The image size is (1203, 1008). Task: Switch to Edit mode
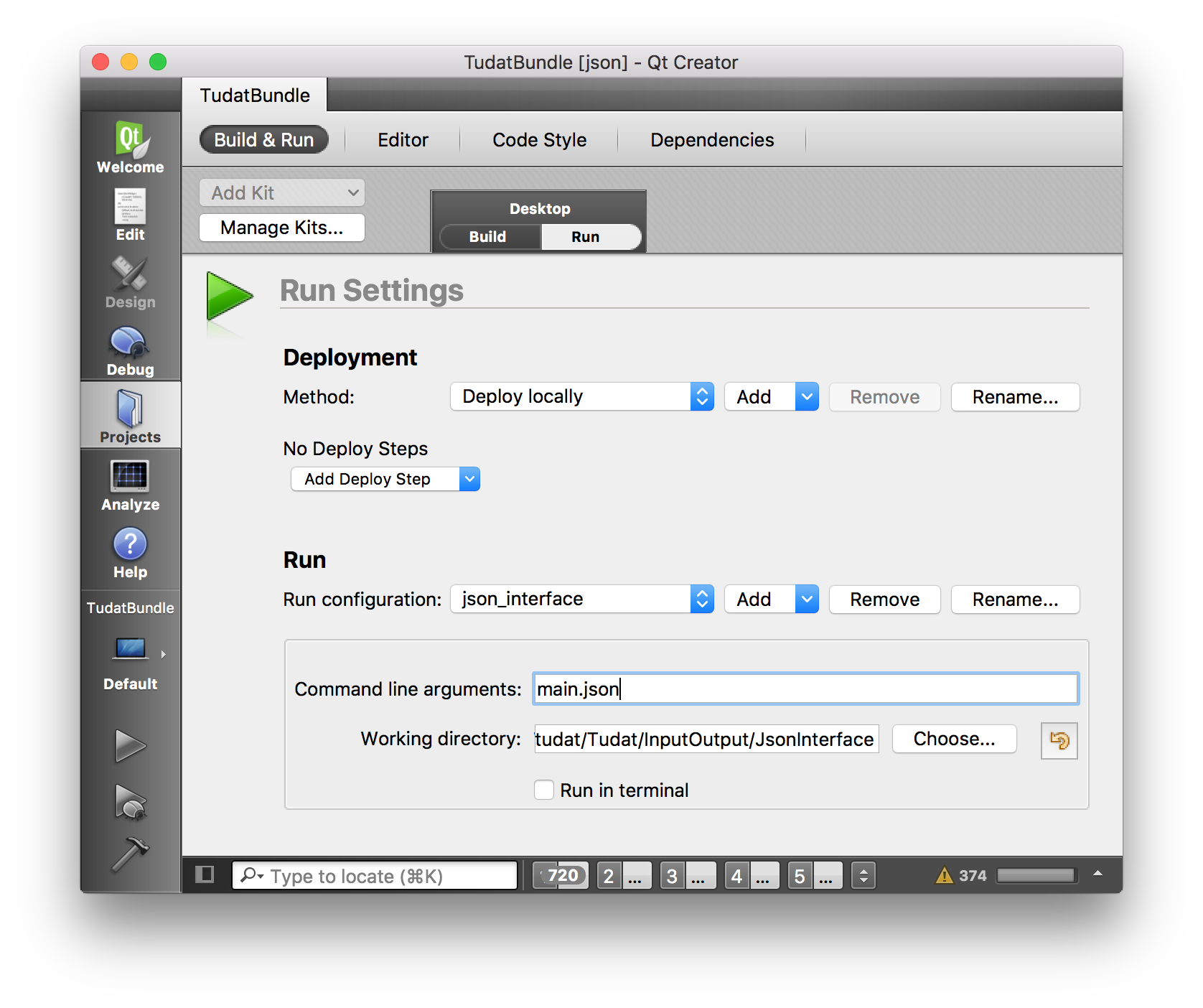click(130, 215)
